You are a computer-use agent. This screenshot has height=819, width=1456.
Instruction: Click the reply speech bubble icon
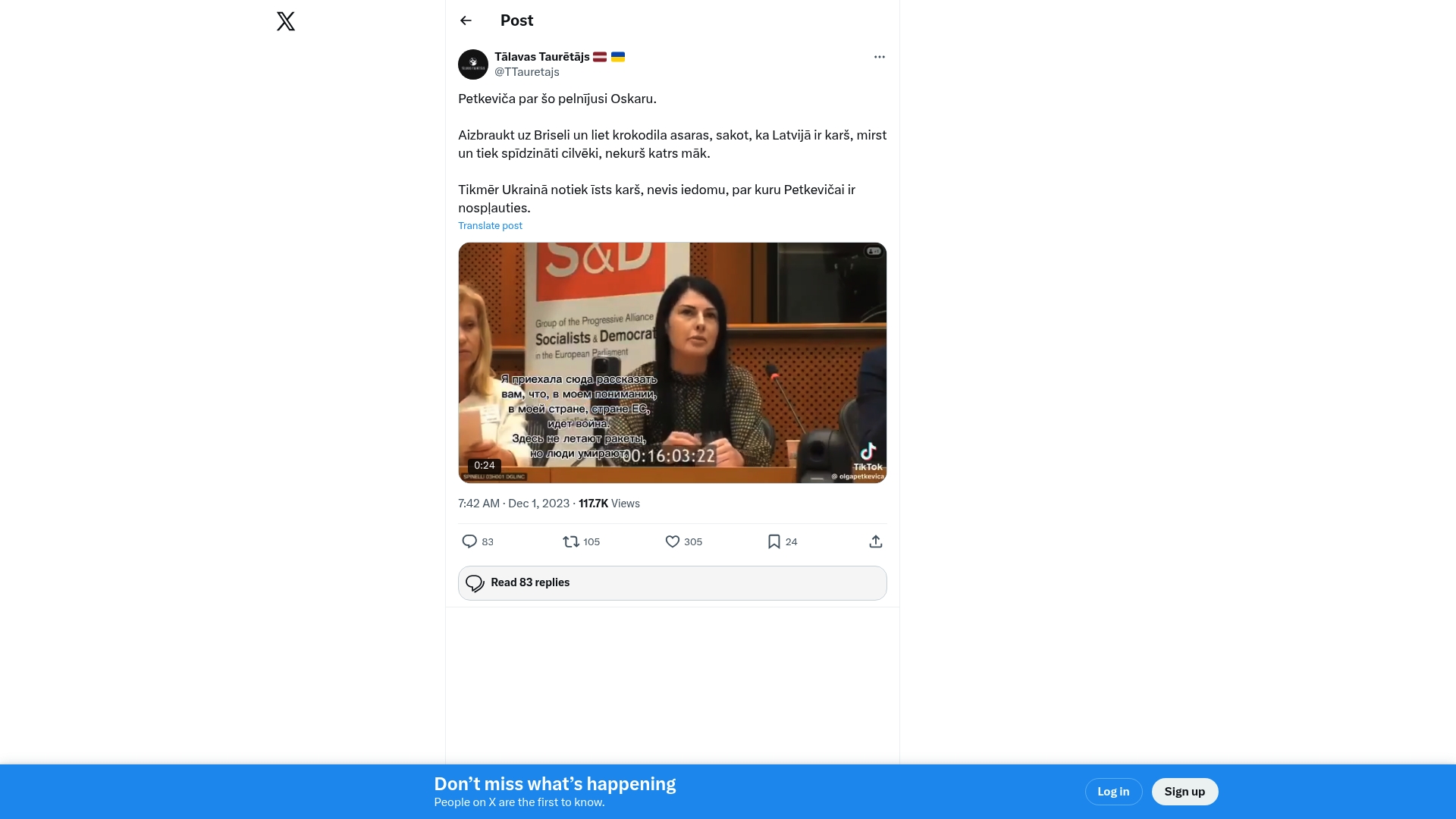pos(469,541)
